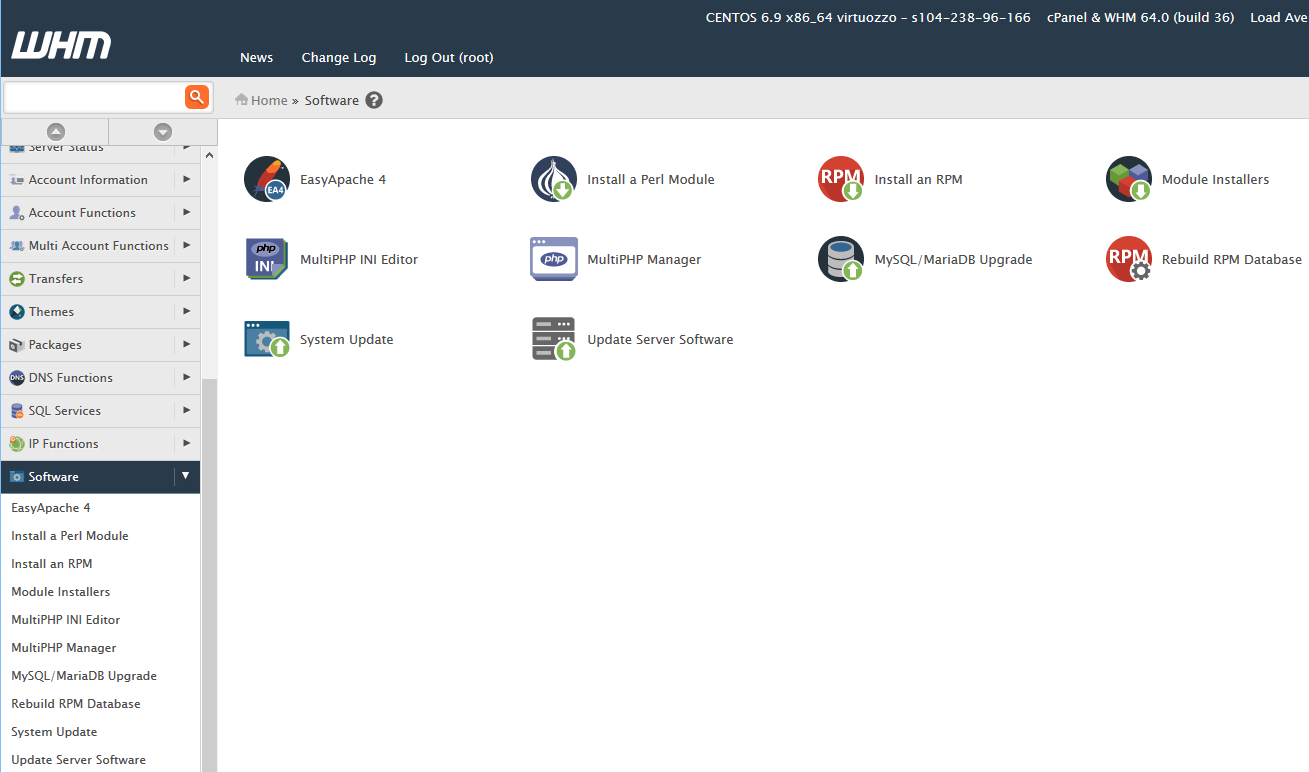This screenshot has height=772, width=1309.
Task: Open System Update text link in main panel
Action: 347,340
